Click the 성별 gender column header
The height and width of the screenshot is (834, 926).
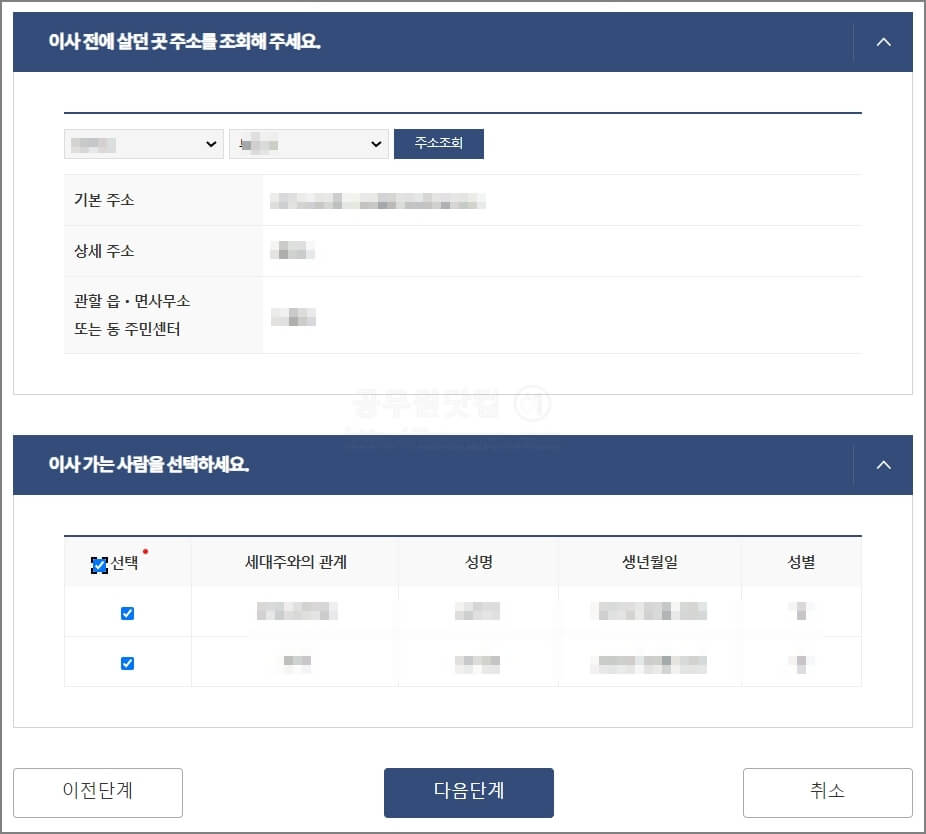tap(800, 561)
